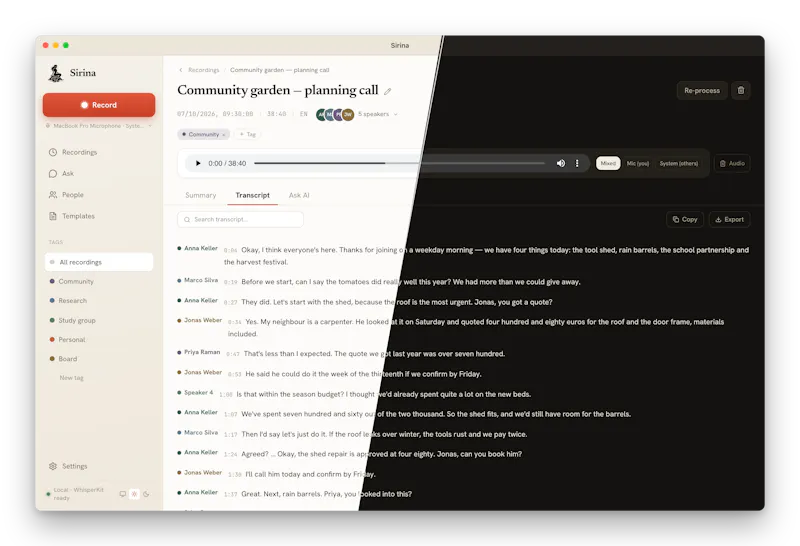
Task: Select All recordings tag filter
Action: tap(99, 262)
